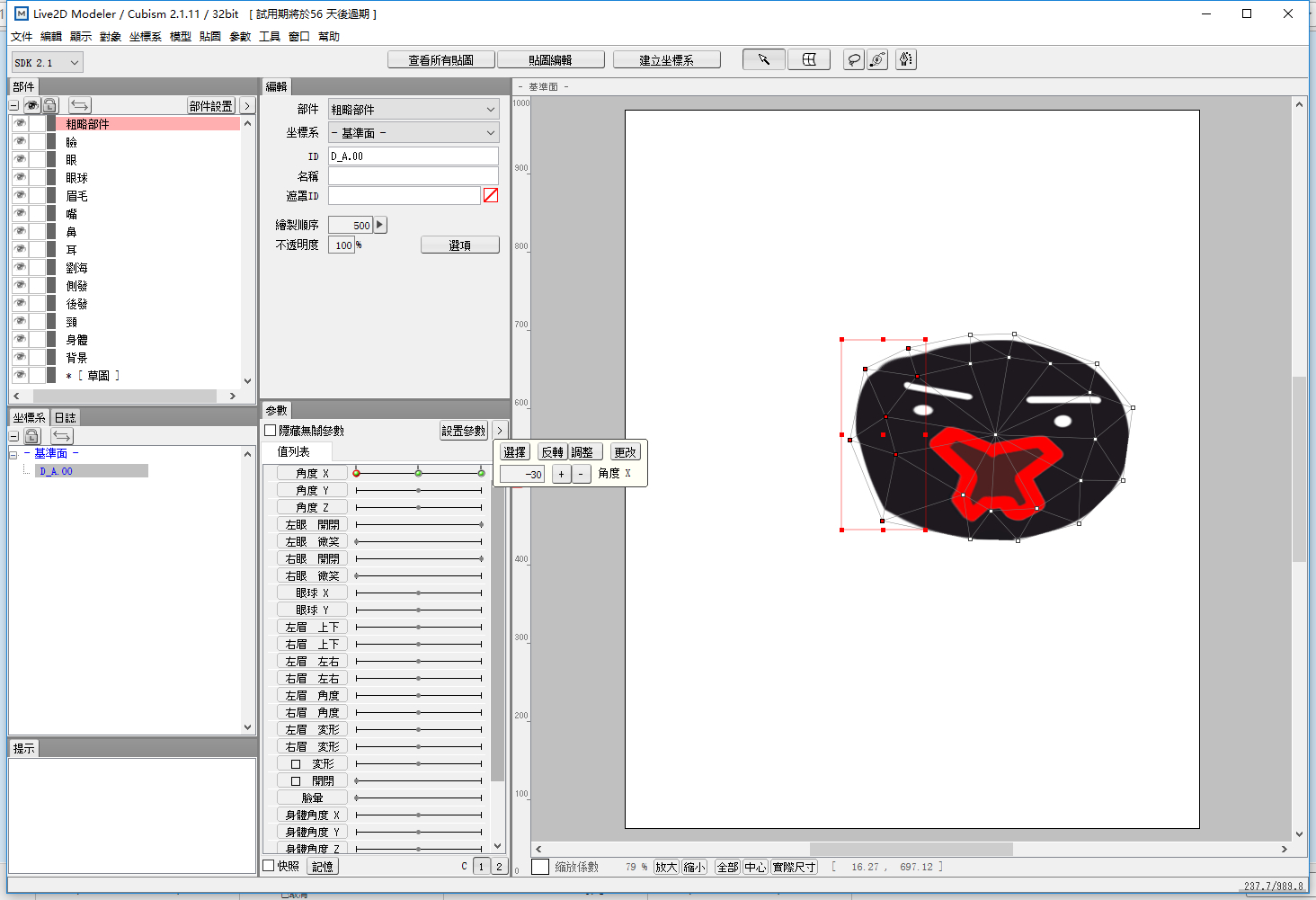The width and height of the screenshot is (1316, 900).
Task: Click the red slash mask ID icon
Action: point(491,195)
